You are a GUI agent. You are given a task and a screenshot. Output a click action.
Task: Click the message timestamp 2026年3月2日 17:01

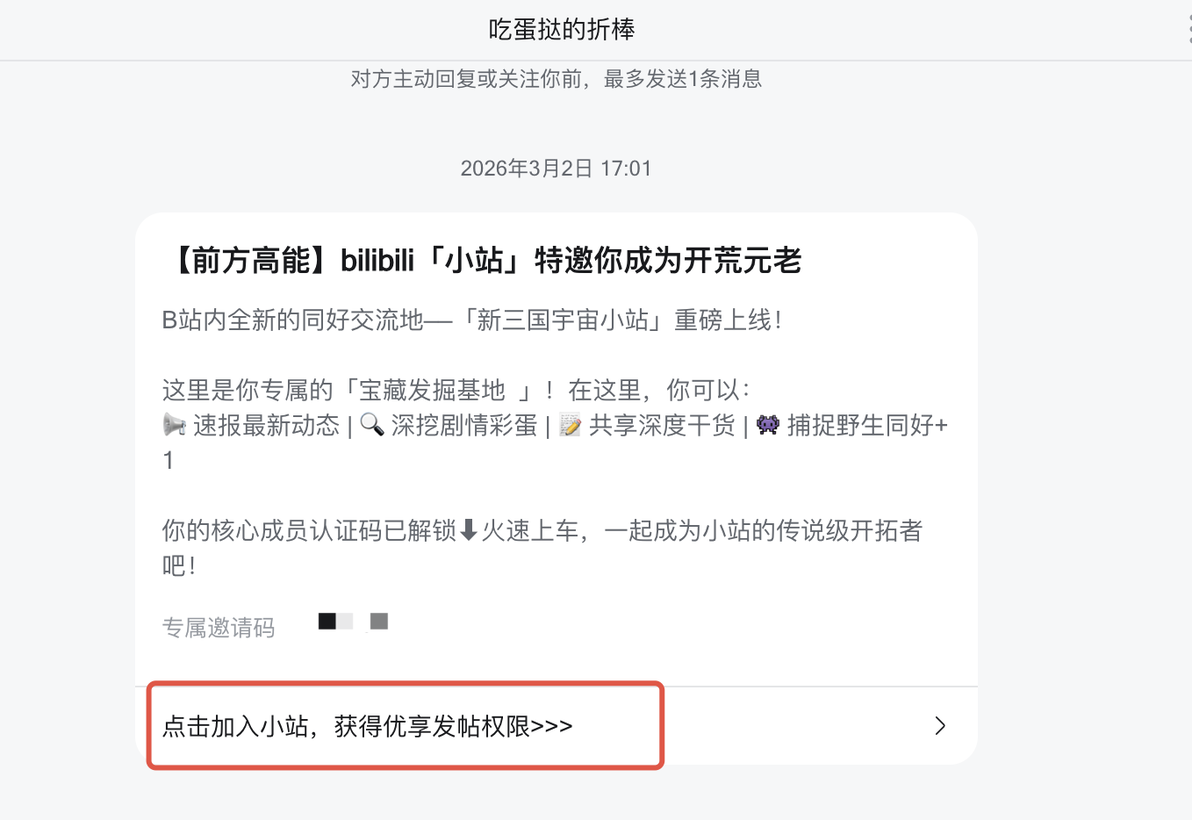pos(556,168)
